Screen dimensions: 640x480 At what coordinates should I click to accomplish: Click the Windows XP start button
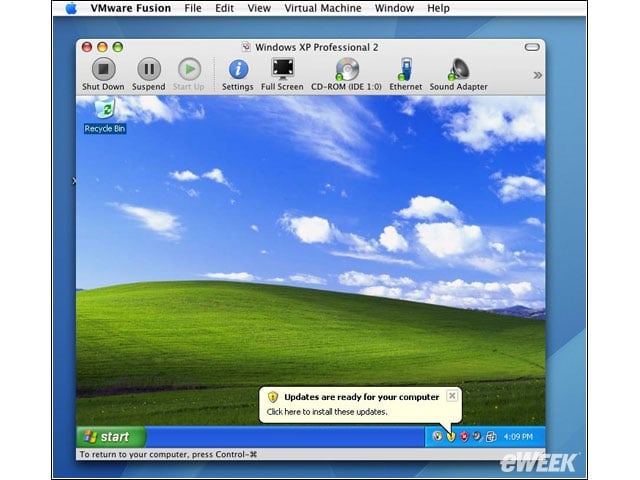111,437
